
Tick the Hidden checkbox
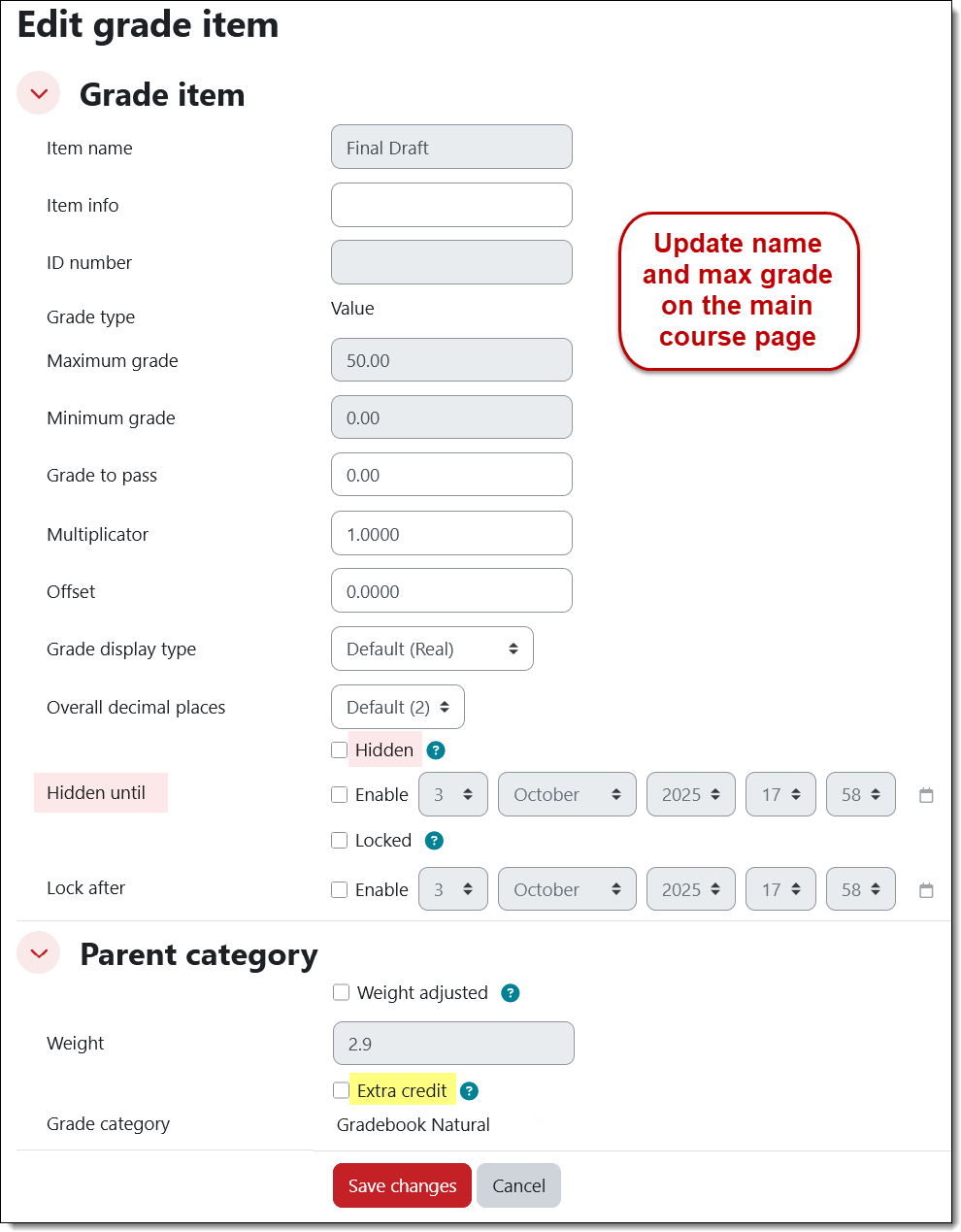pos(340,750)
